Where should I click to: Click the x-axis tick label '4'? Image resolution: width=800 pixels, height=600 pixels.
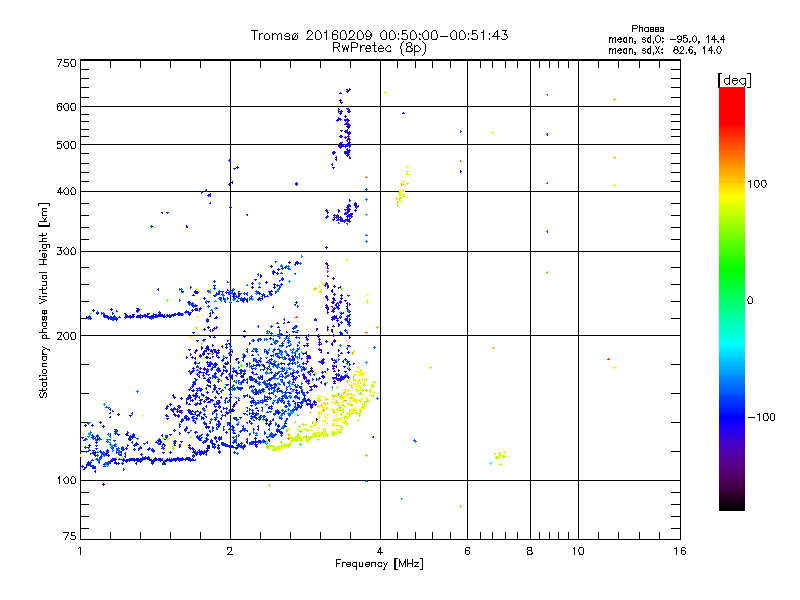pyautogui.click(x=380, y=551)
